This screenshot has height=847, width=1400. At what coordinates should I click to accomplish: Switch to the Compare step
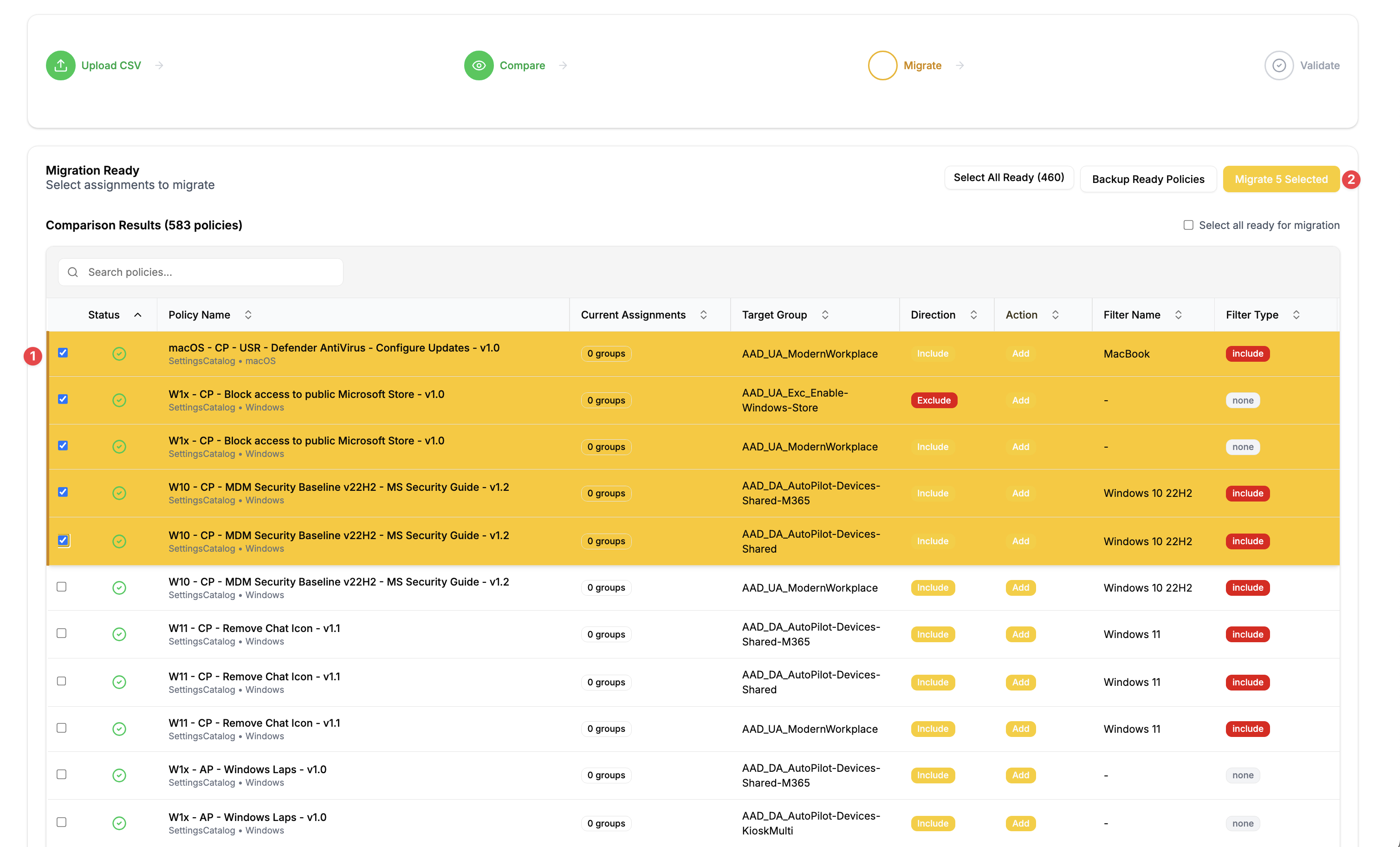[522, 65]
